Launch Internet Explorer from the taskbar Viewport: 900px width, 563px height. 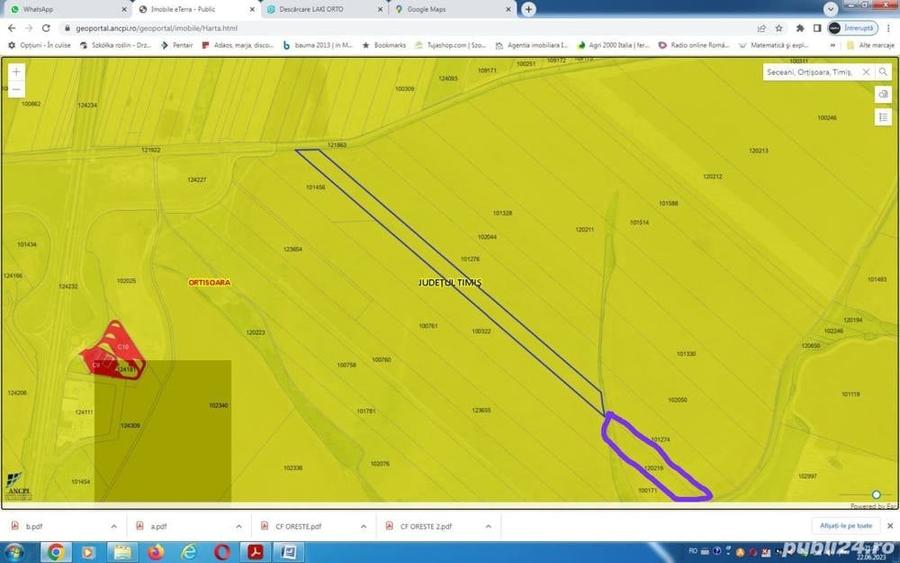189,552
